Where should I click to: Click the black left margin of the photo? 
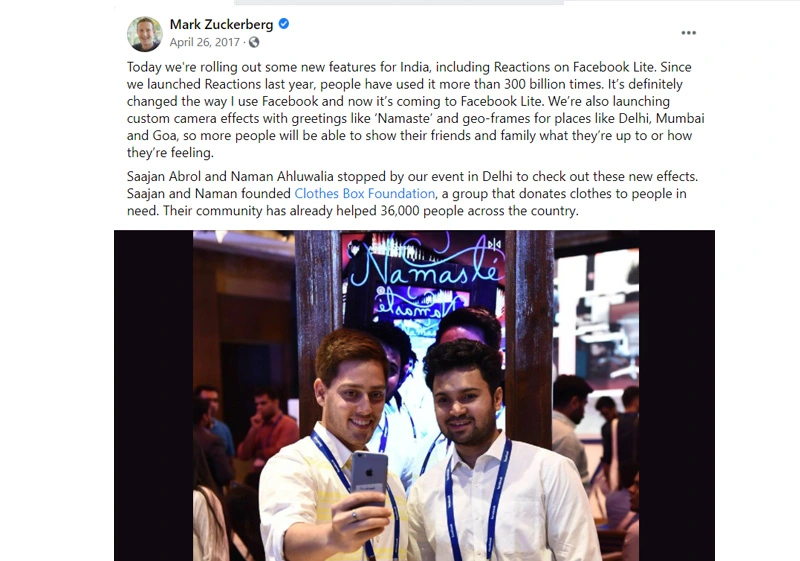click(x=153, y=395)
